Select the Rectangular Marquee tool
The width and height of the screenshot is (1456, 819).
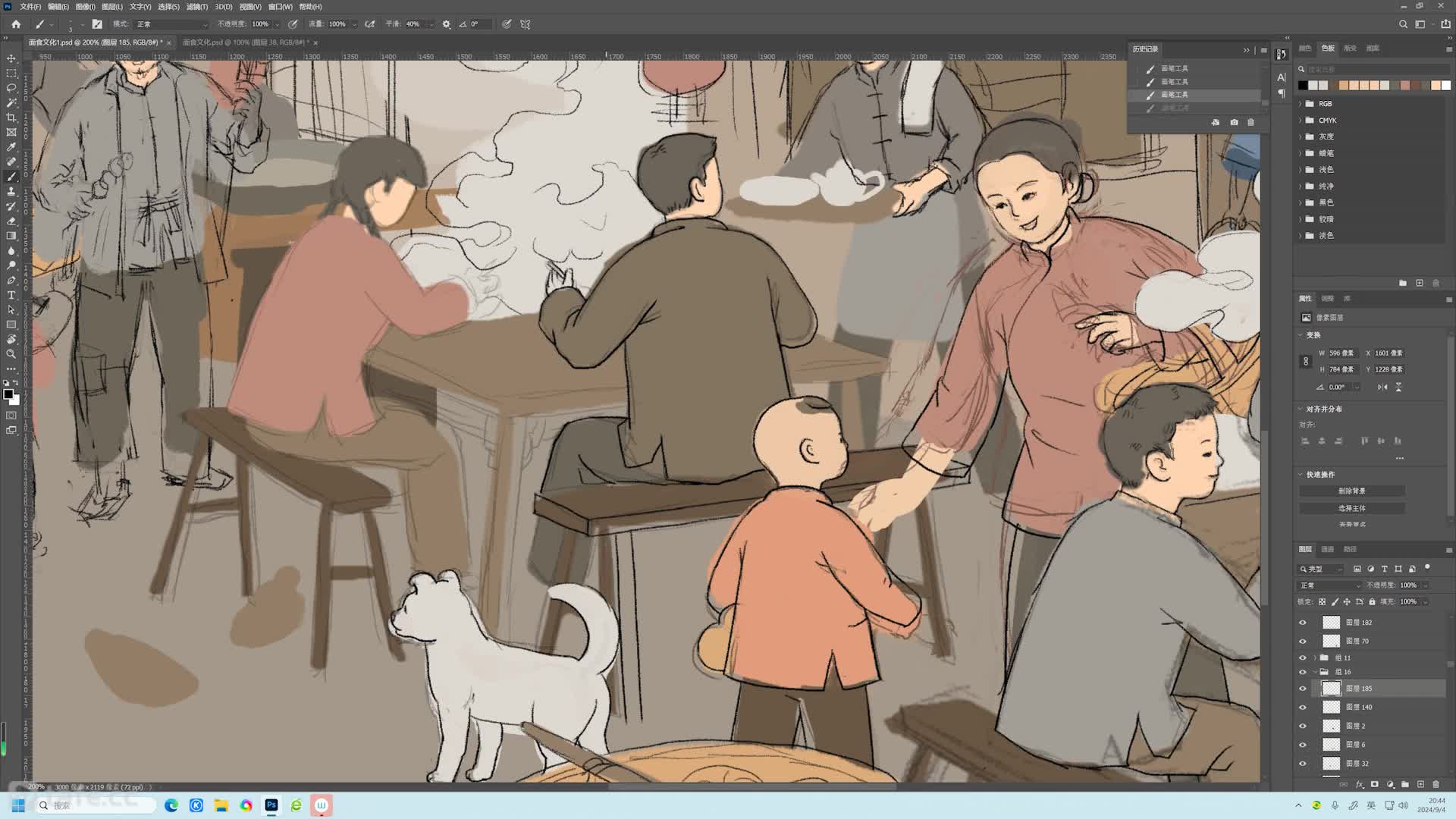[11, 74]
